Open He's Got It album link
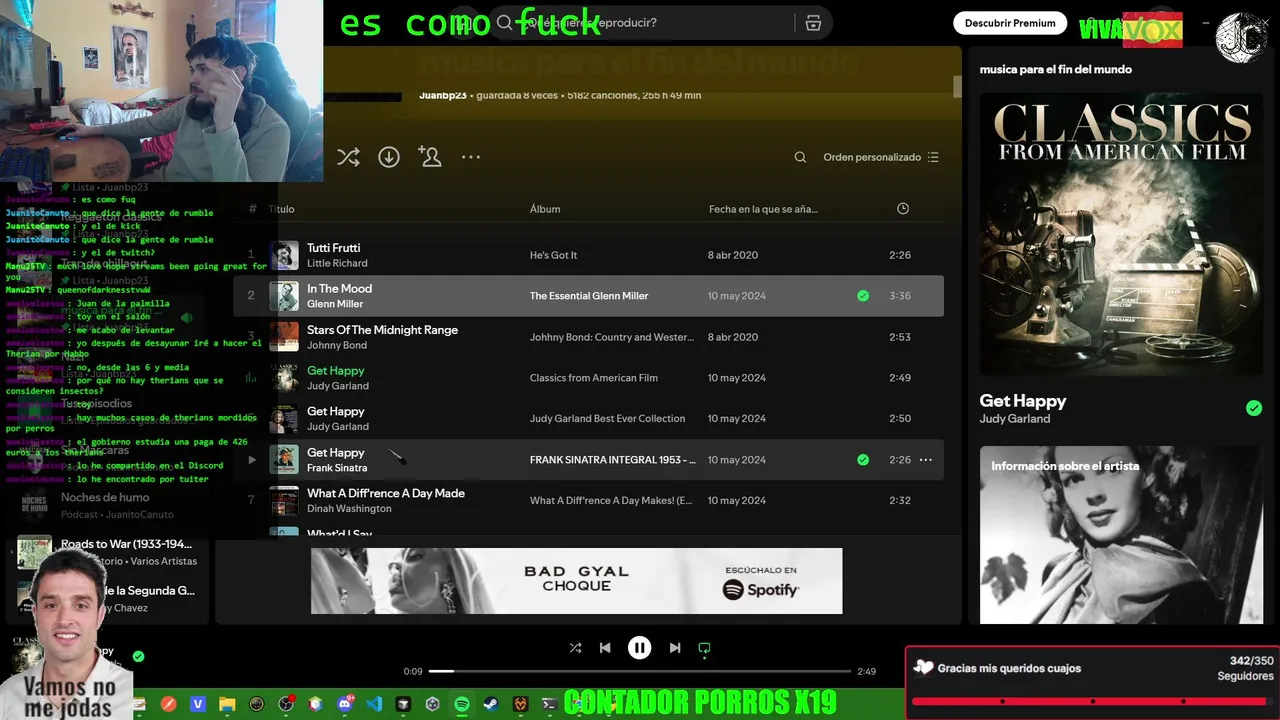The height and width of the screenshot is (720, 1280). point(553,255)
